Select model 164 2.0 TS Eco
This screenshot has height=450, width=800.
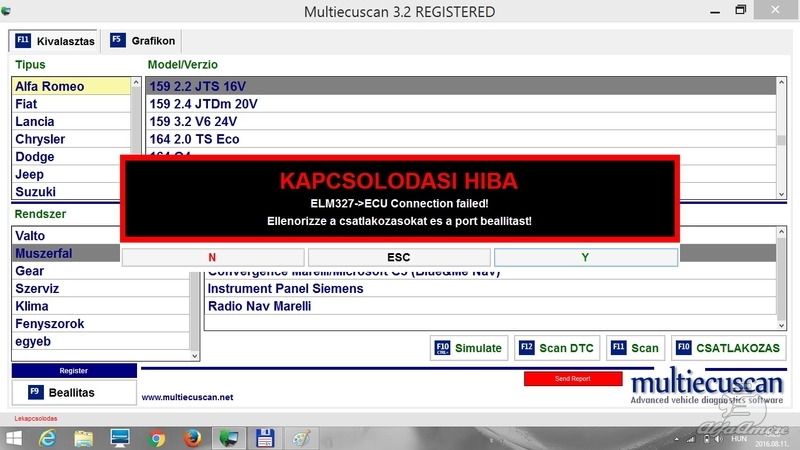click(461, 139)
